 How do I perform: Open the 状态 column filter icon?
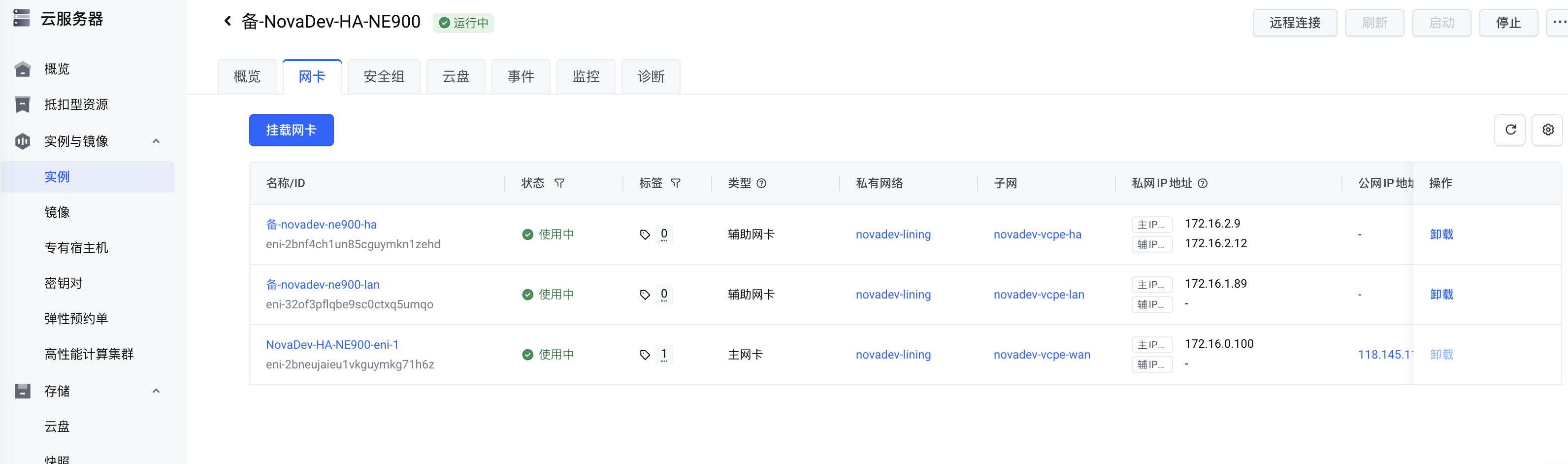pos(559,183)
